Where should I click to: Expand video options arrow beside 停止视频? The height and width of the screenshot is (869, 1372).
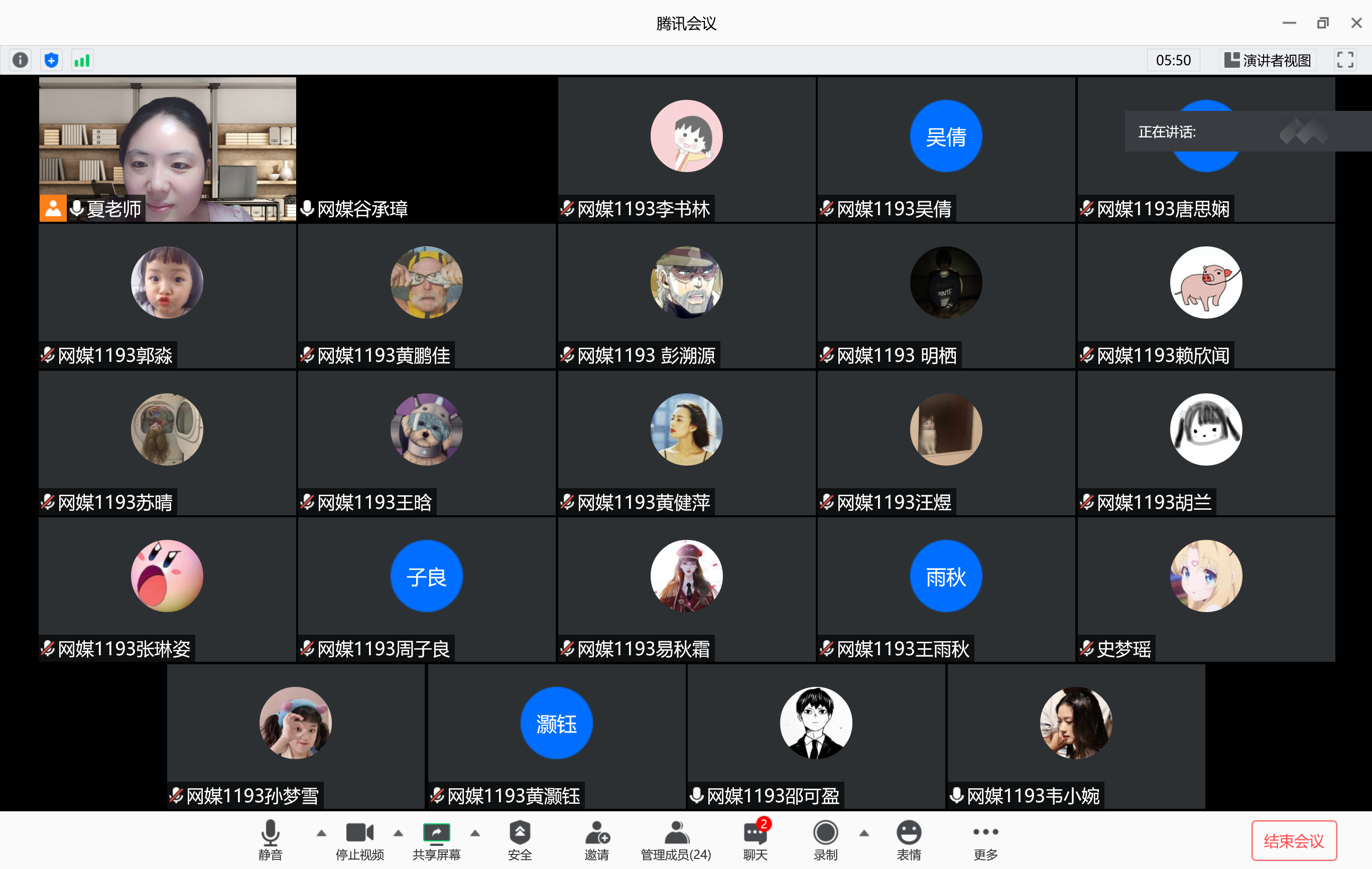click(398, 833)
